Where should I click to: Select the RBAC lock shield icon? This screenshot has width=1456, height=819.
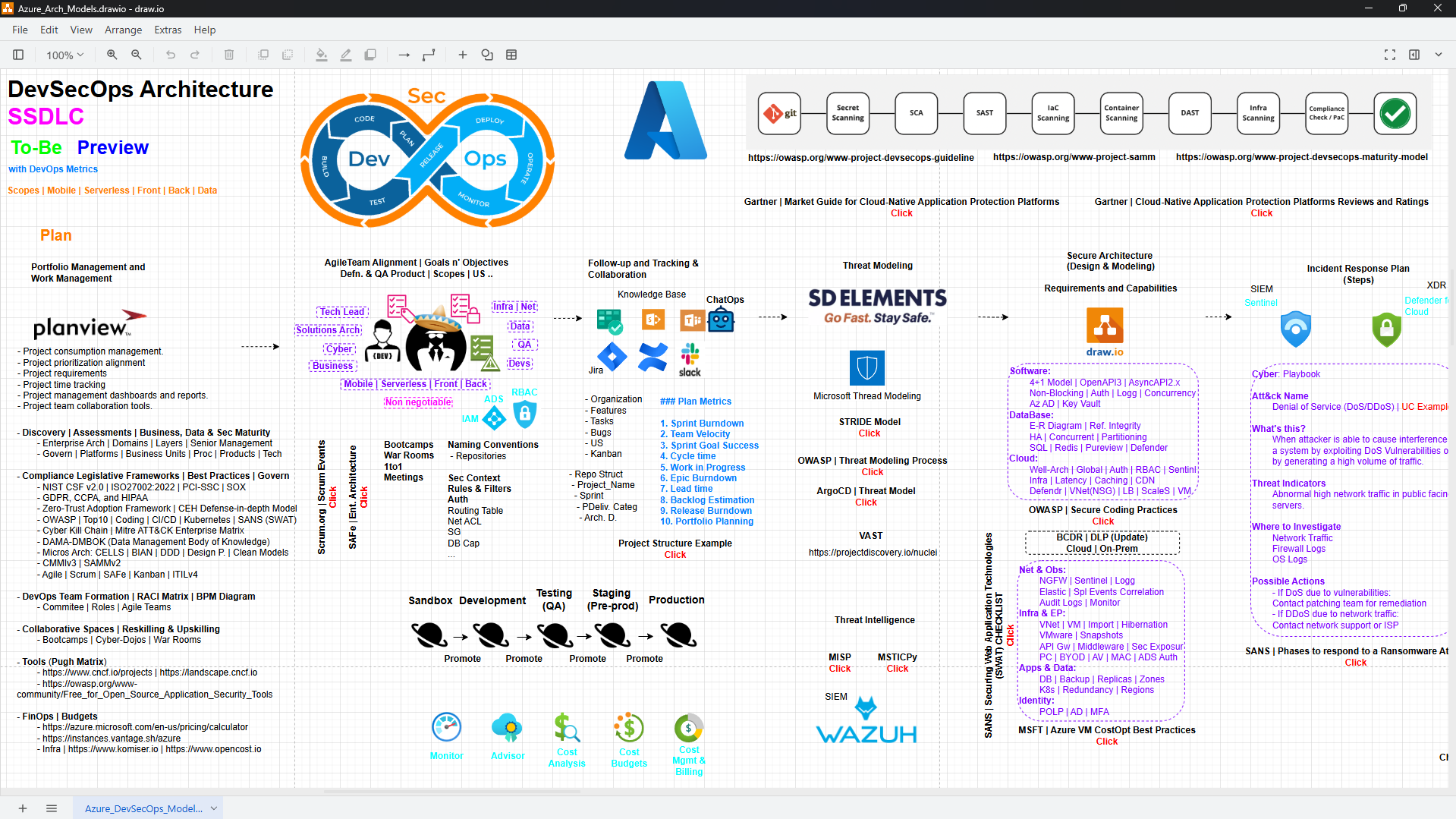525,414
